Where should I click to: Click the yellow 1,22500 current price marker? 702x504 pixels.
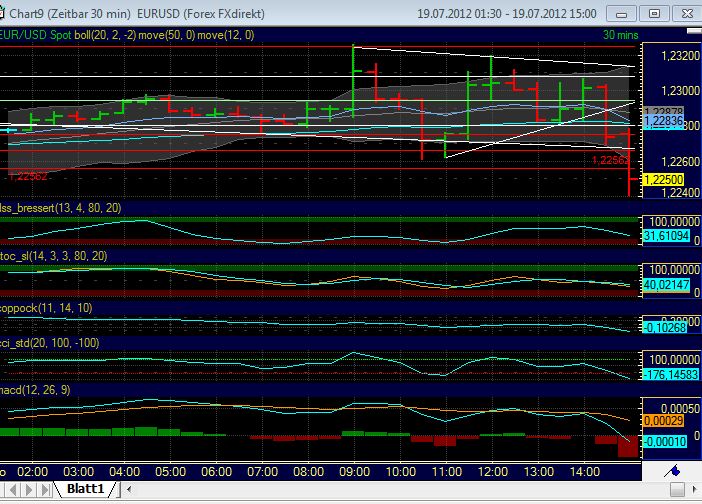coord(663,180)
